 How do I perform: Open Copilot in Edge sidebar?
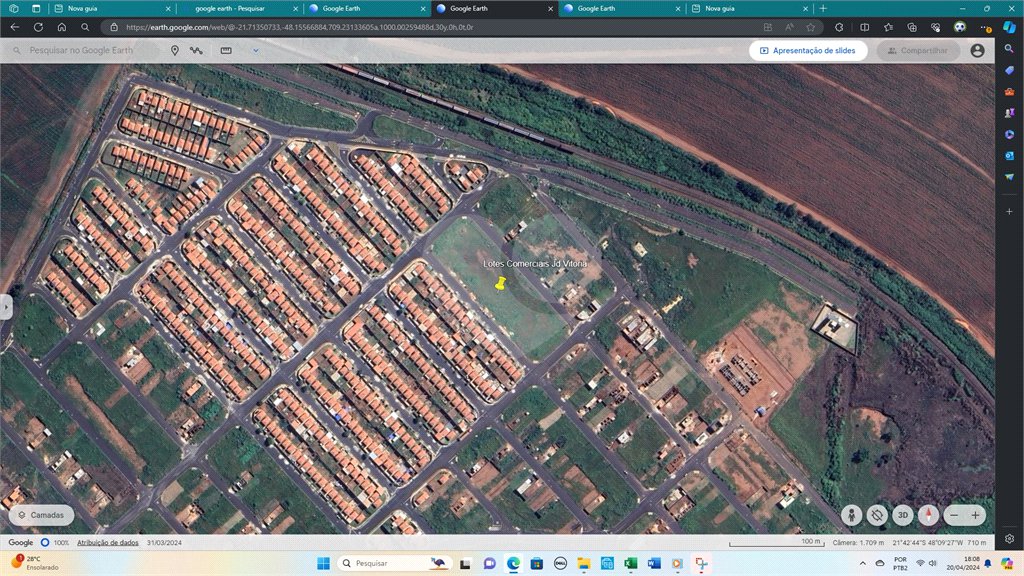pyautogui.click(x=1010, y=27)
